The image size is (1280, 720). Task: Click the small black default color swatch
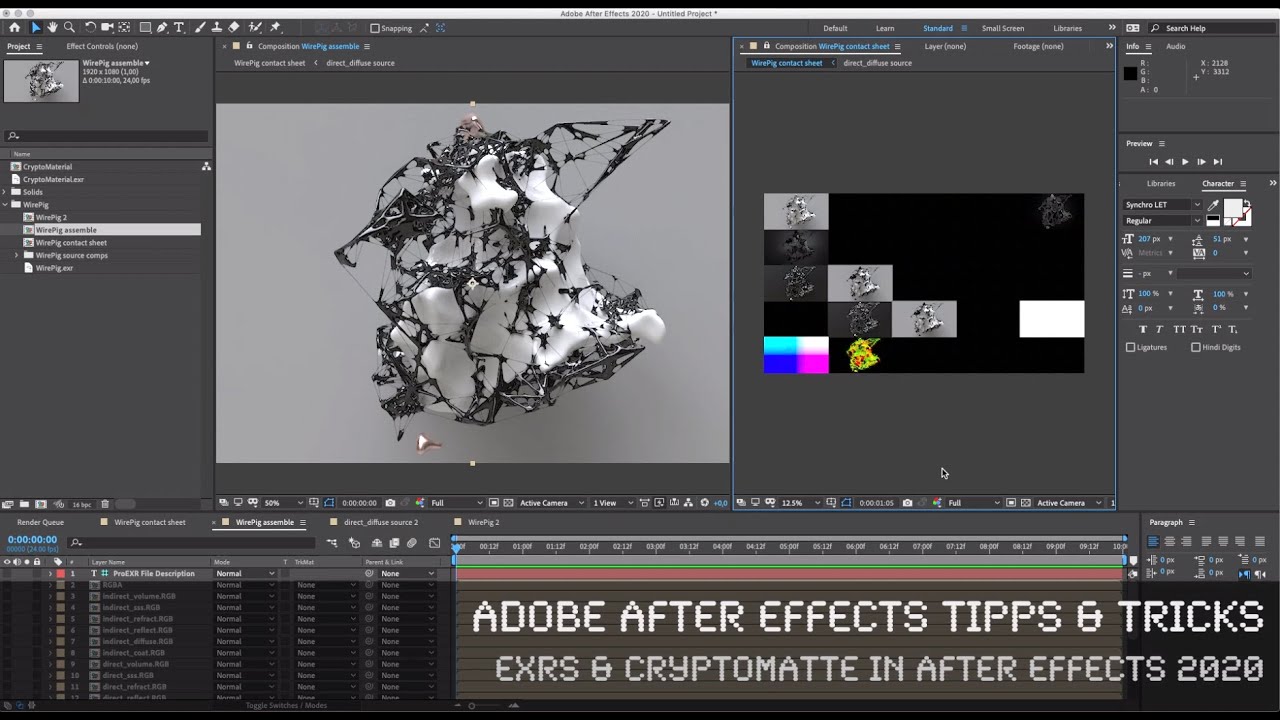1213,221
